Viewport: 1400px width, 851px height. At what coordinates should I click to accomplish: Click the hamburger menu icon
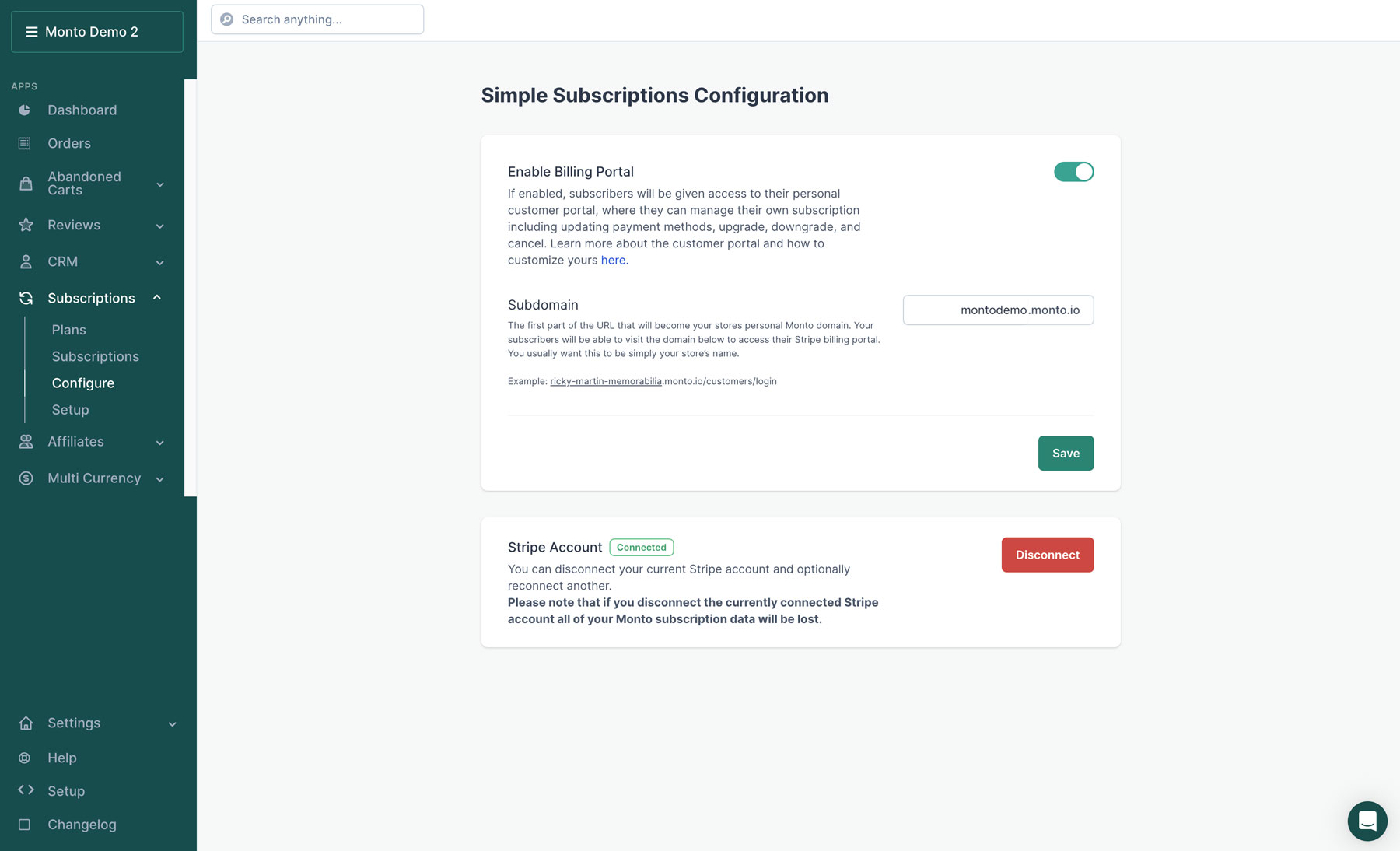click(32, 32)
